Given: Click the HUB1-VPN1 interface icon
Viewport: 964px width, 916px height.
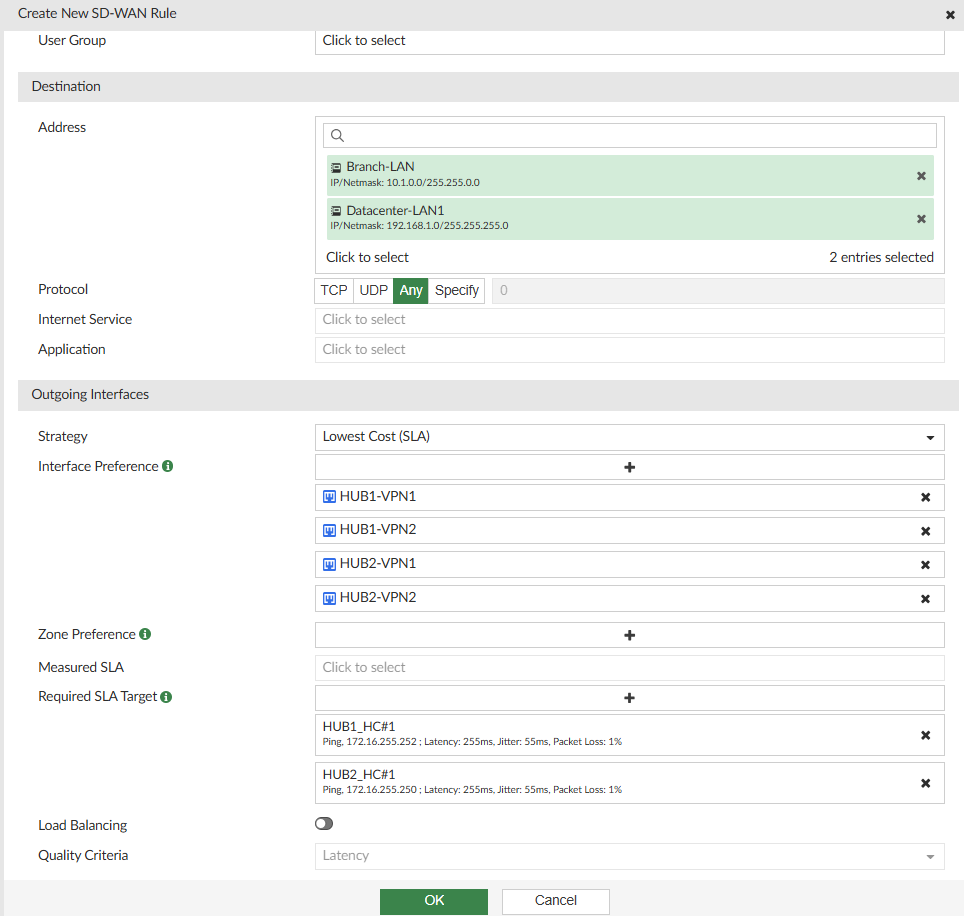Looking at the screenshot, I should [330, 497].
